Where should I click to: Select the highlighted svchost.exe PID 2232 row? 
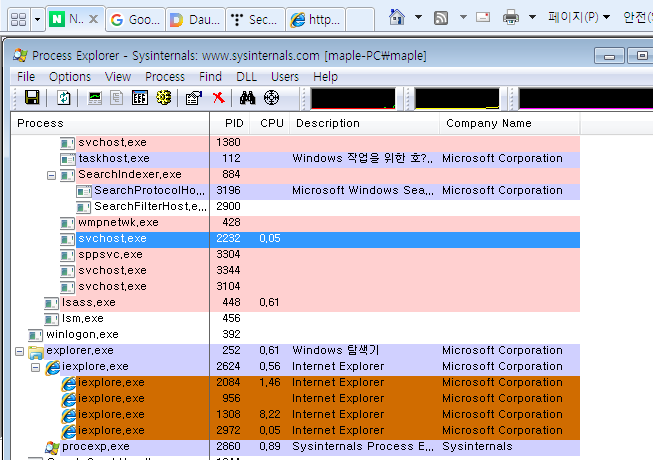[x=295, y=239]
